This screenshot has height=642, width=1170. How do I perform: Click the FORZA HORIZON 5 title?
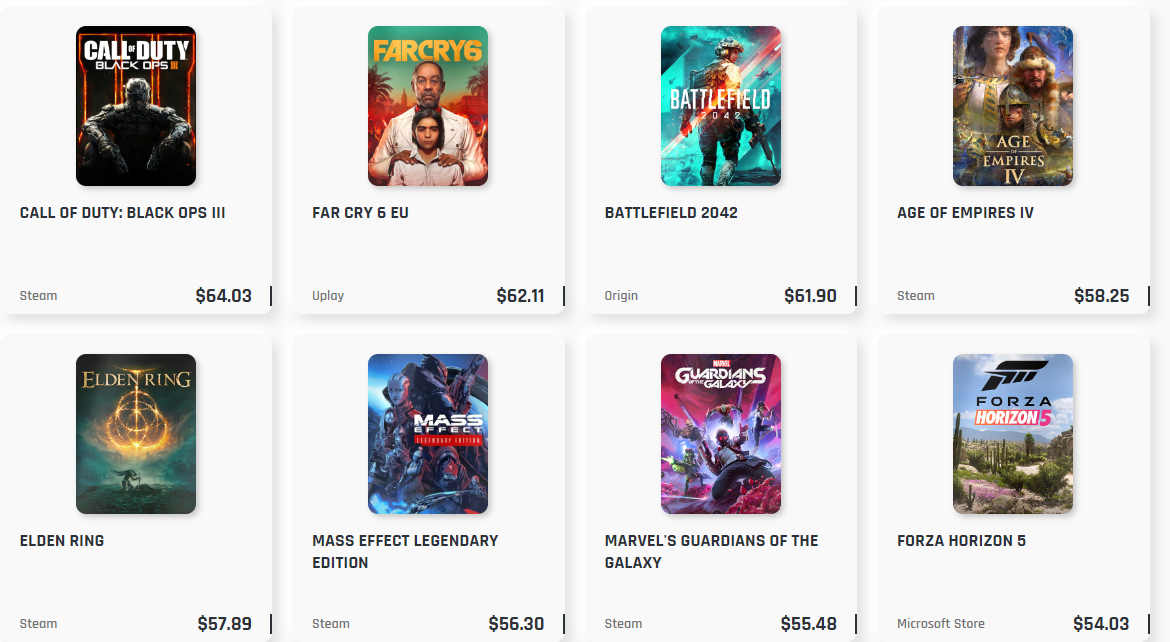961,540
